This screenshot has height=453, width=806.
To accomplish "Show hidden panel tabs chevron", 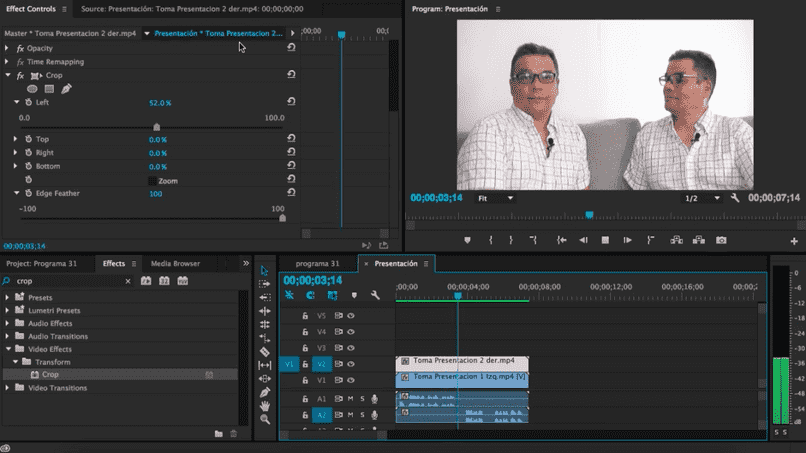I will [246, 263].
